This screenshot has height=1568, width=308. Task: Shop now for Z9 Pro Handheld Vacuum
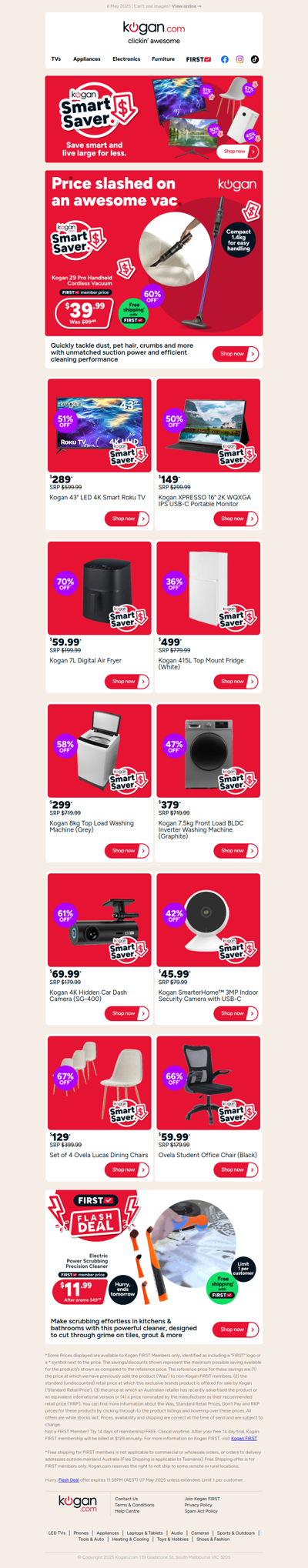(x=236, y=354)
